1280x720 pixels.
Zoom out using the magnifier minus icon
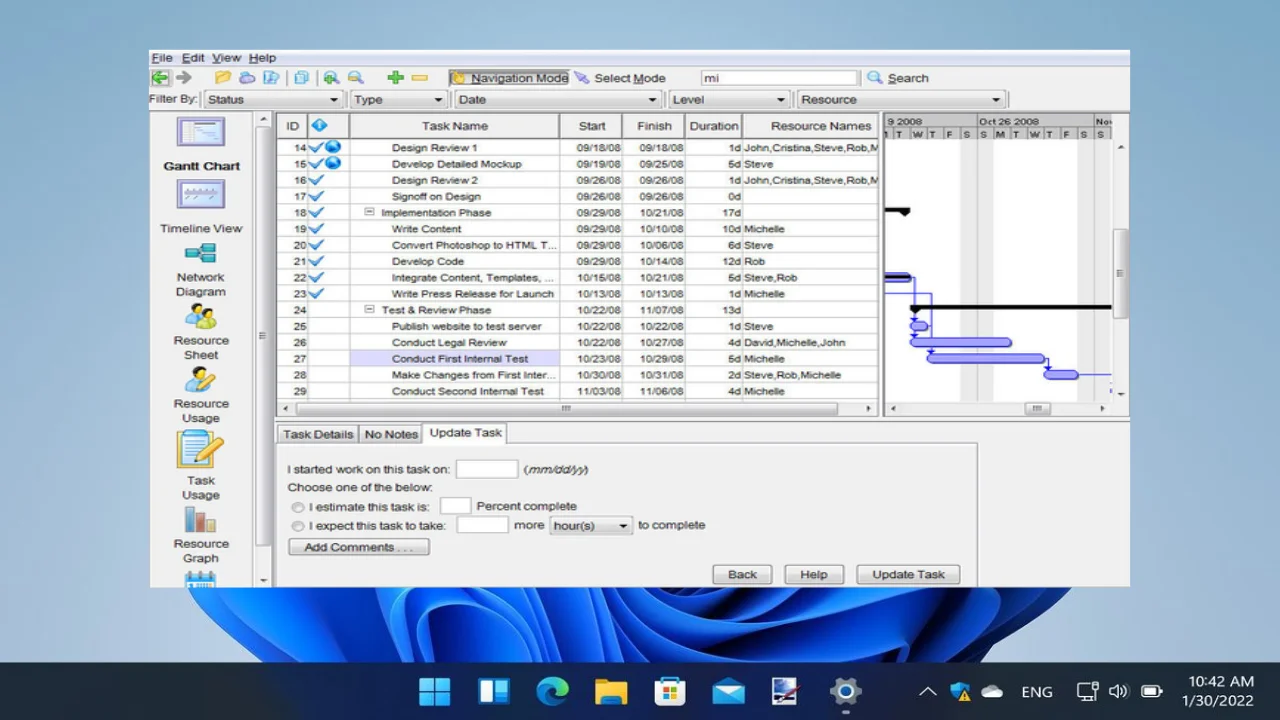pyautogui.click(x=355, y=78)
